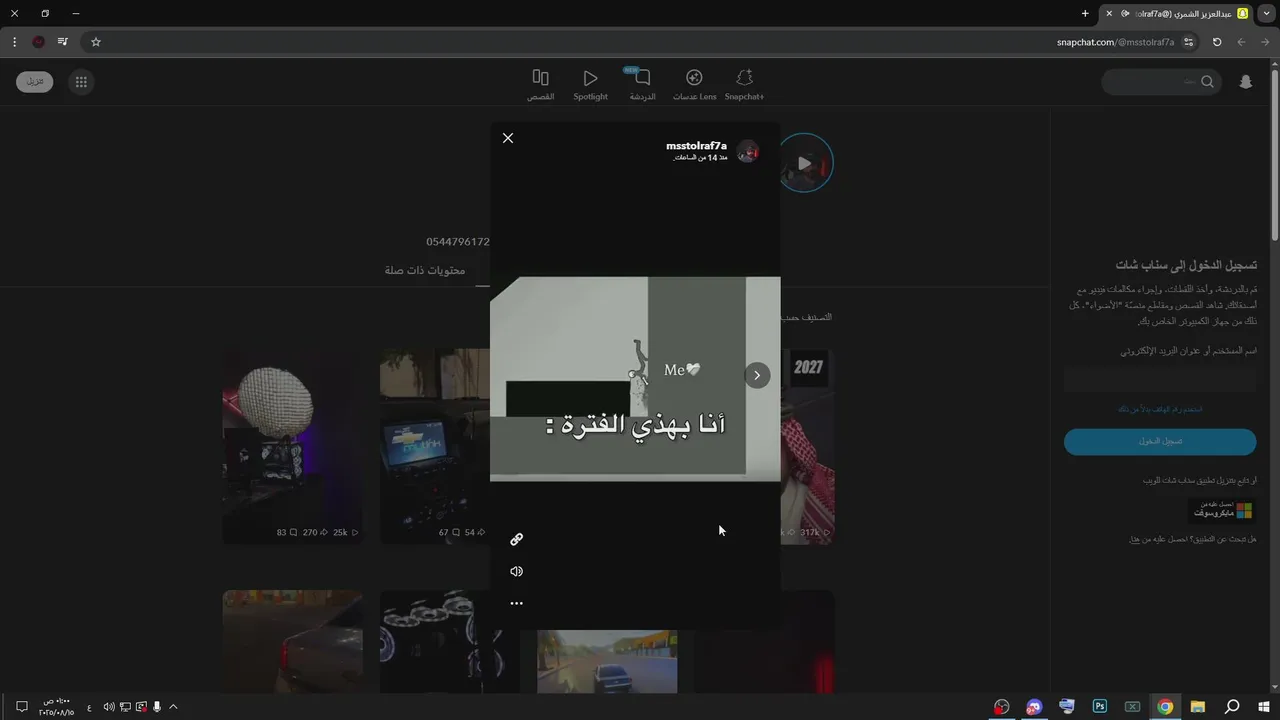The width and height of the screenshot is (1280, 720).
Task: Open the Windows Start menu
Action: (1264, 707)
